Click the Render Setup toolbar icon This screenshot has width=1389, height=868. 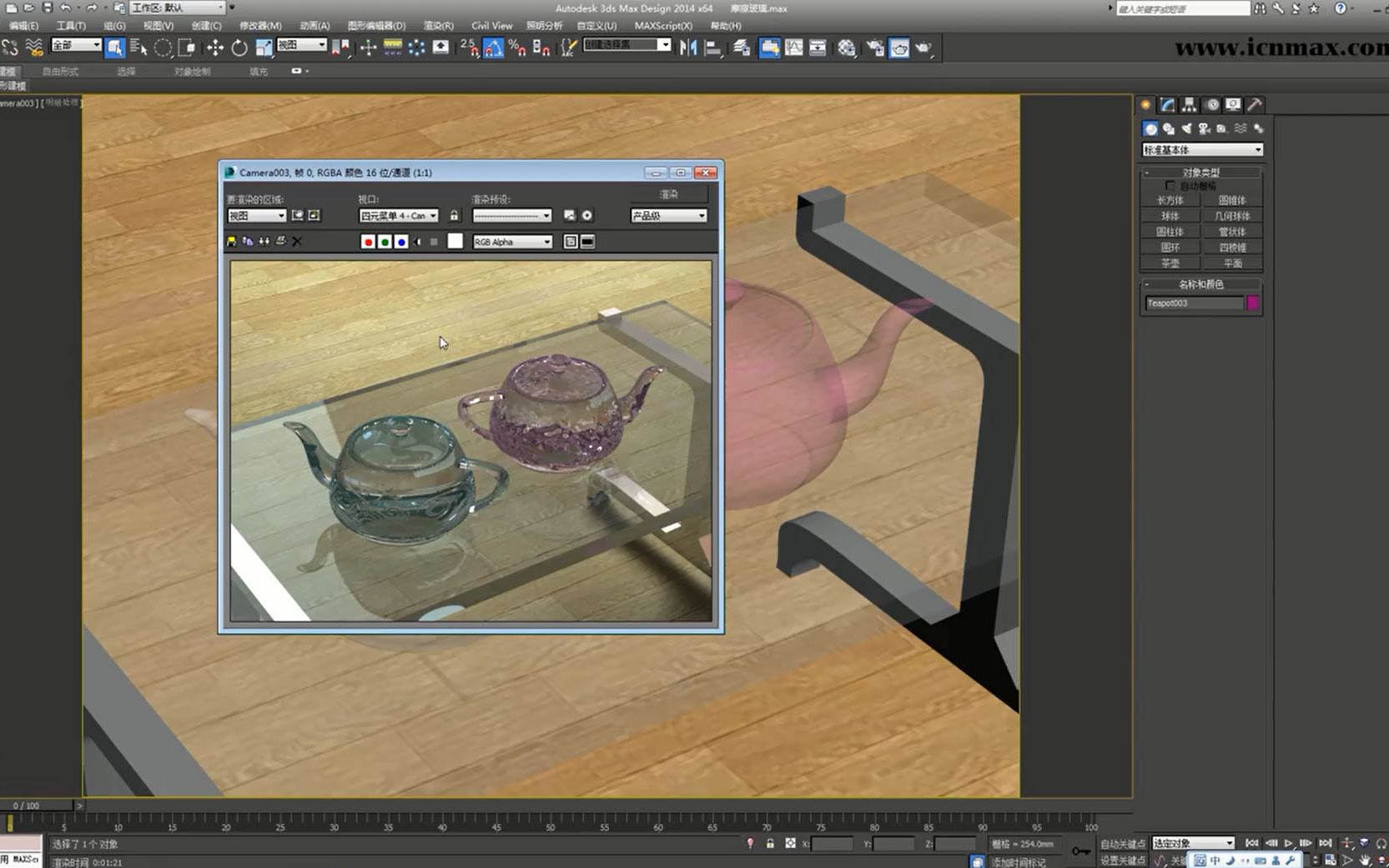(x=876, y=48)
